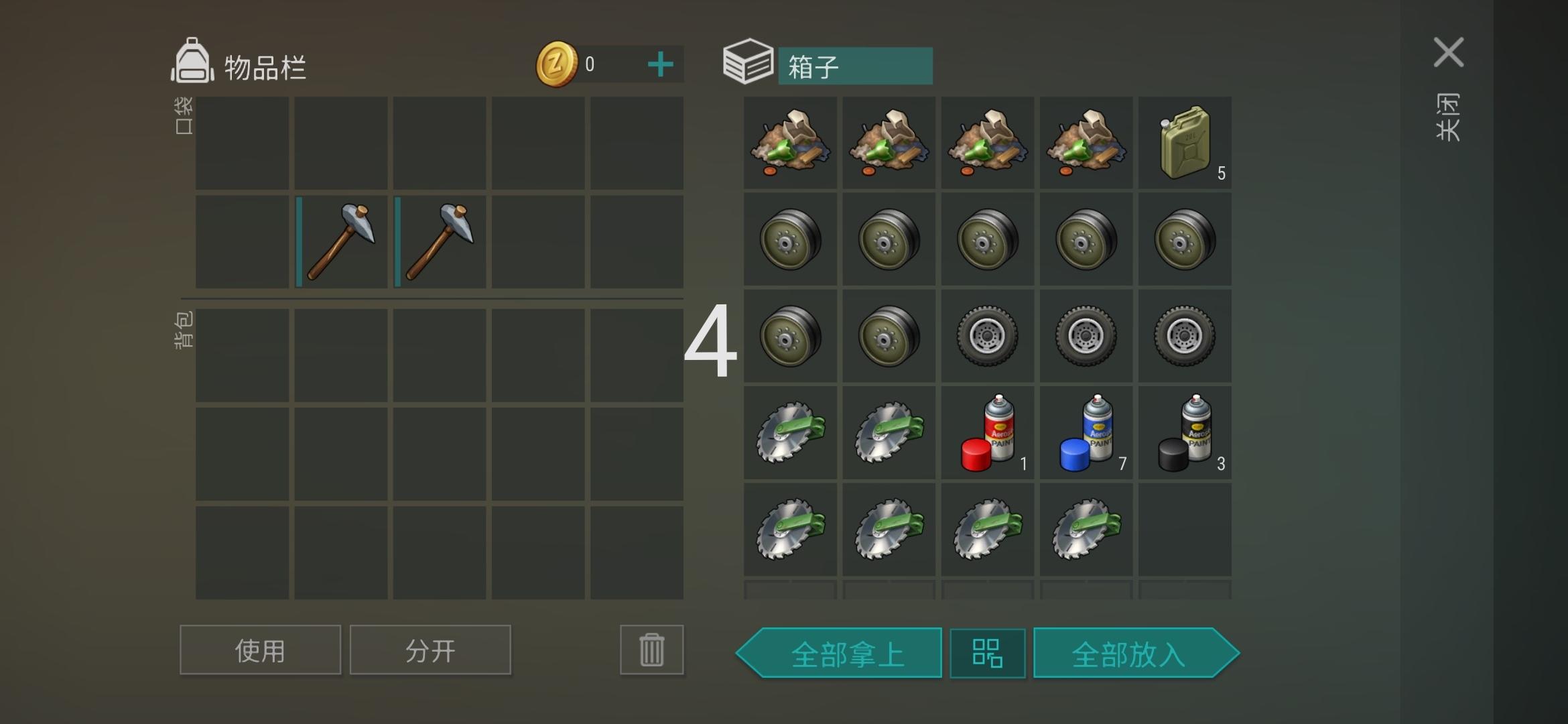Select the red spray paint can
This screenshot has height=724, width=1568.
(988, 432)
